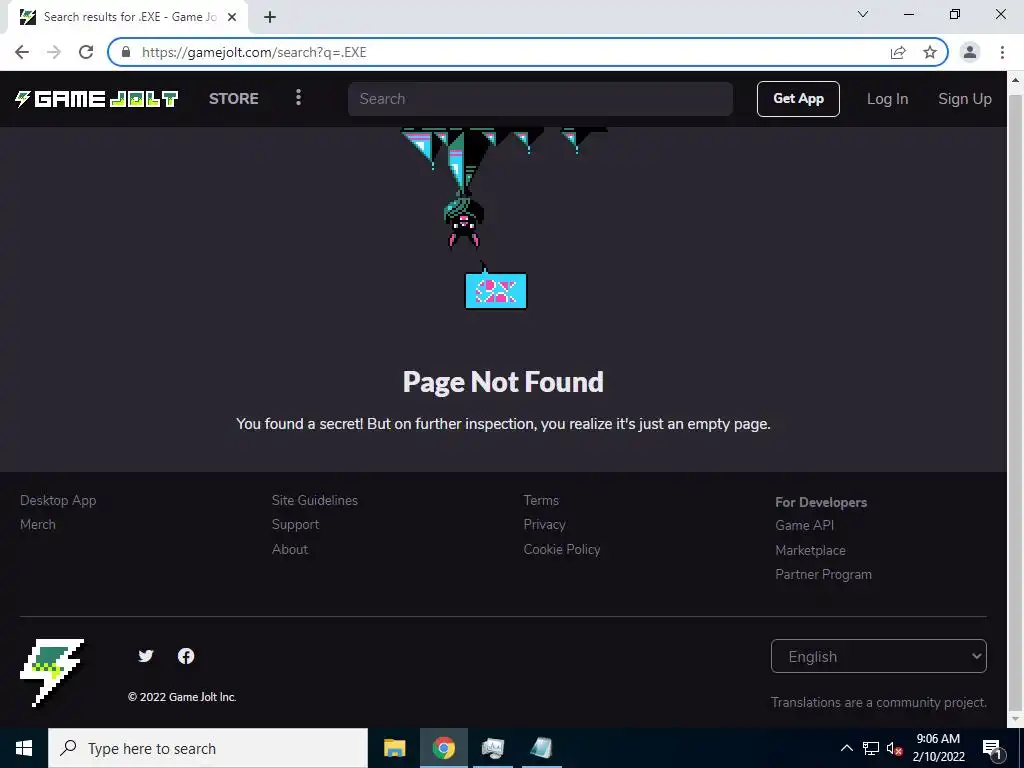This screenshot has width=1024, height=768.
Task: Open the Game Jolt Twitter link
Action: point(146,656)
